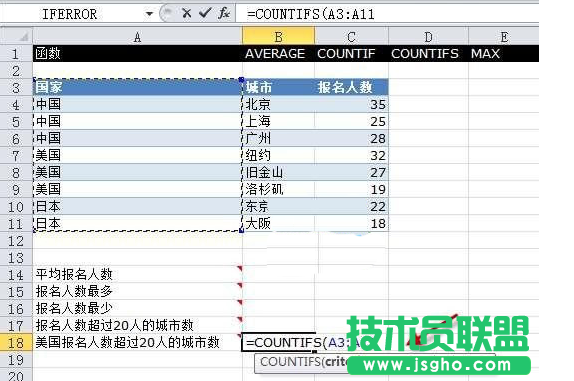Click the 报名人数超过20人的城市数 cell in row 17

point(137,325)
